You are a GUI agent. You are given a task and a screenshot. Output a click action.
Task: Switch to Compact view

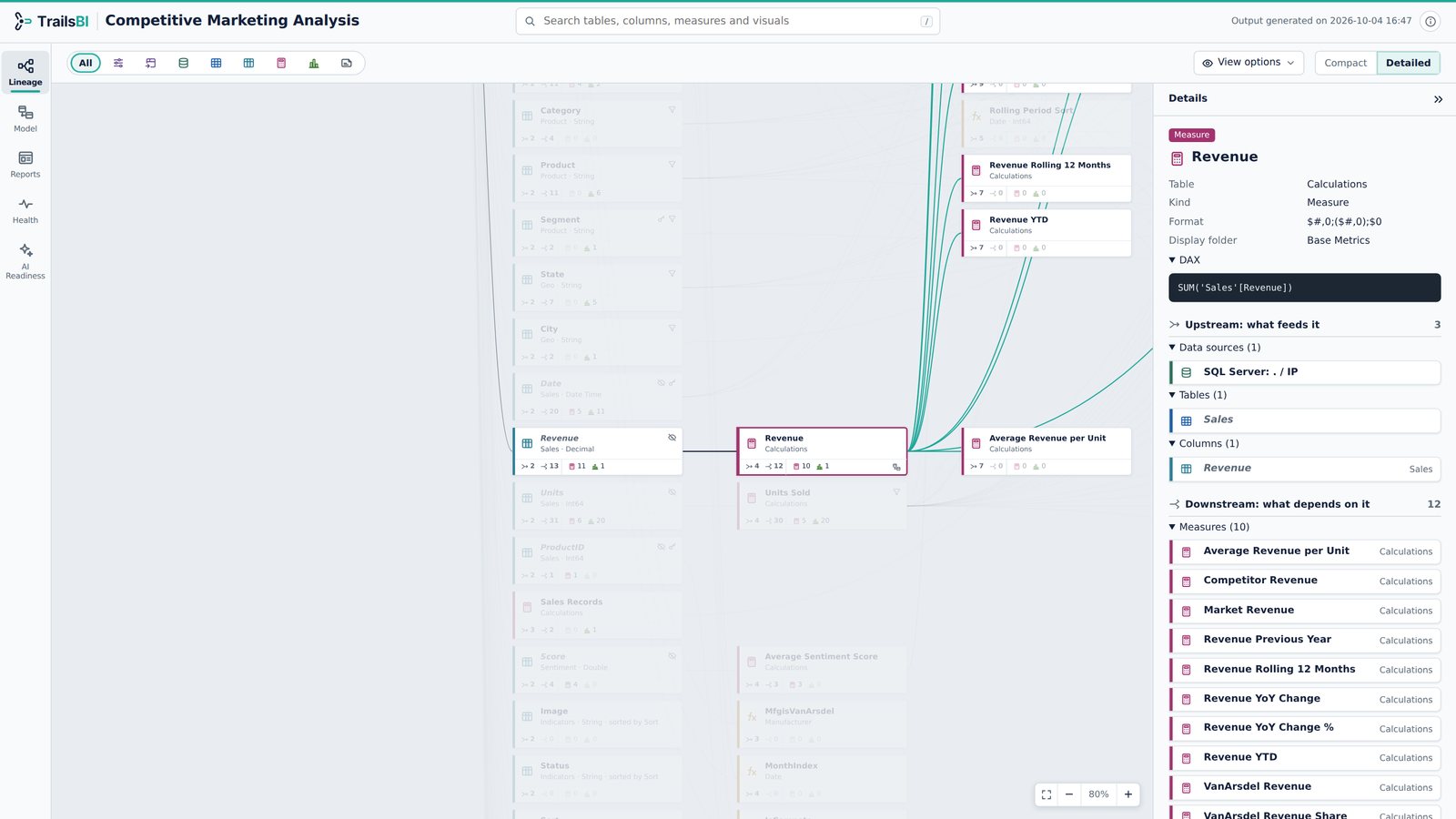point(1345,63)
